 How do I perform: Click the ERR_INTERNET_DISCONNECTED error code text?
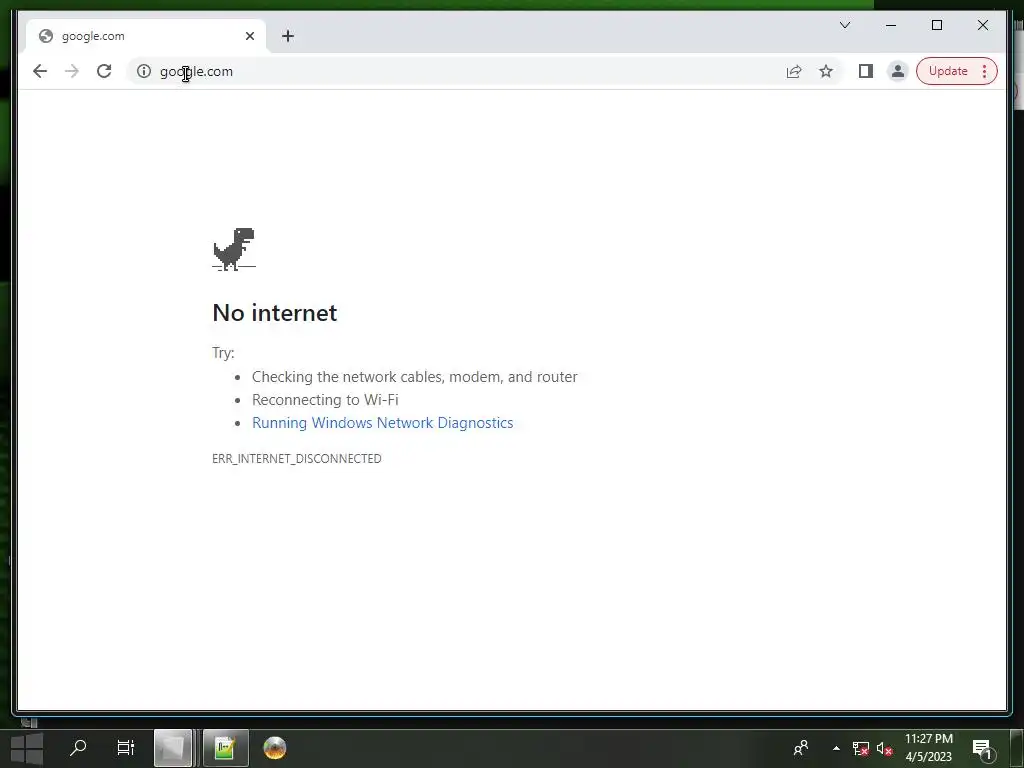click(296, 458)
